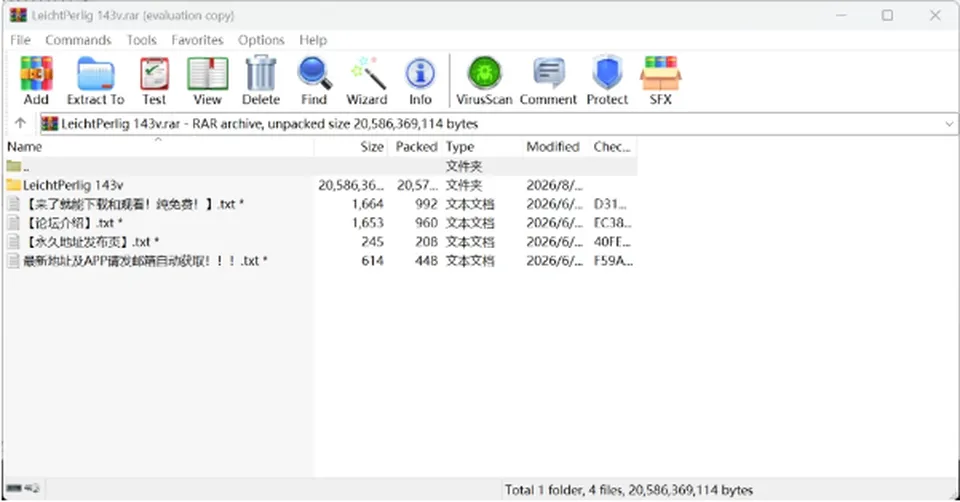Click checksum value 40FE...

click(x=612, y=242)
